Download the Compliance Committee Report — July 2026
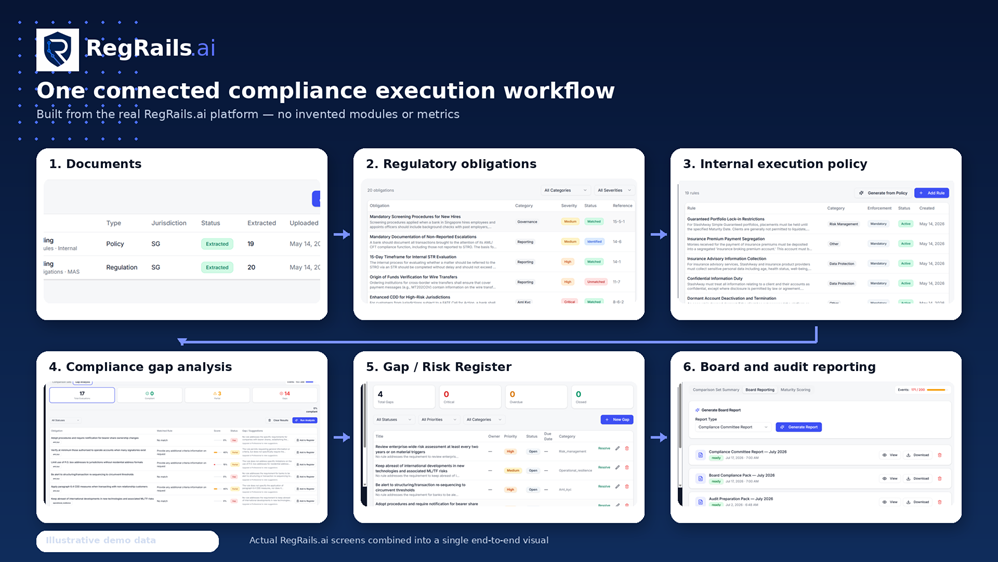The image size is (998, 562). 918,455
